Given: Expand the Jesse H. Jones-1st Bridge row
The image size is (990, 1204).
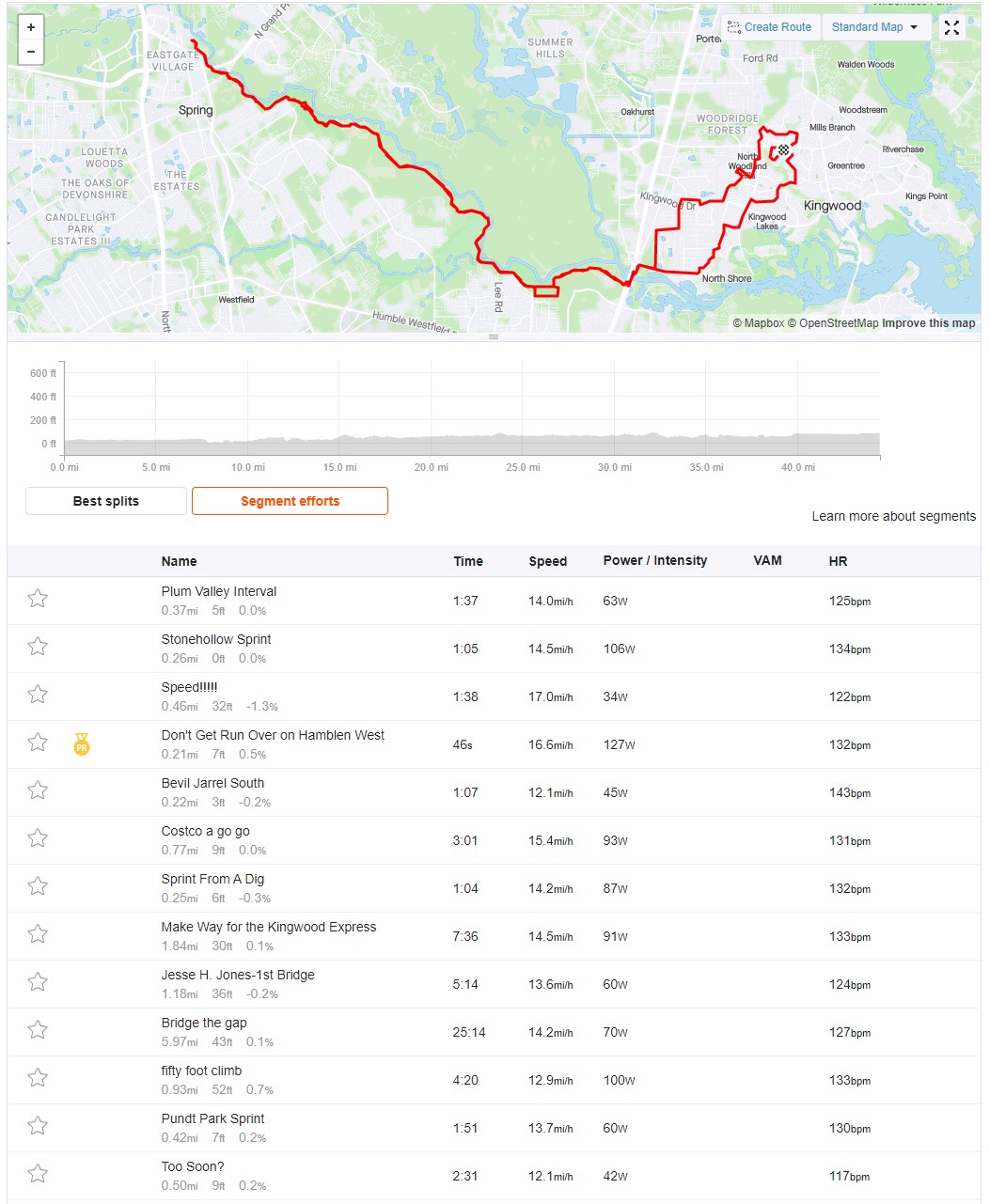Looking at the screenshot, I should 494,983.
